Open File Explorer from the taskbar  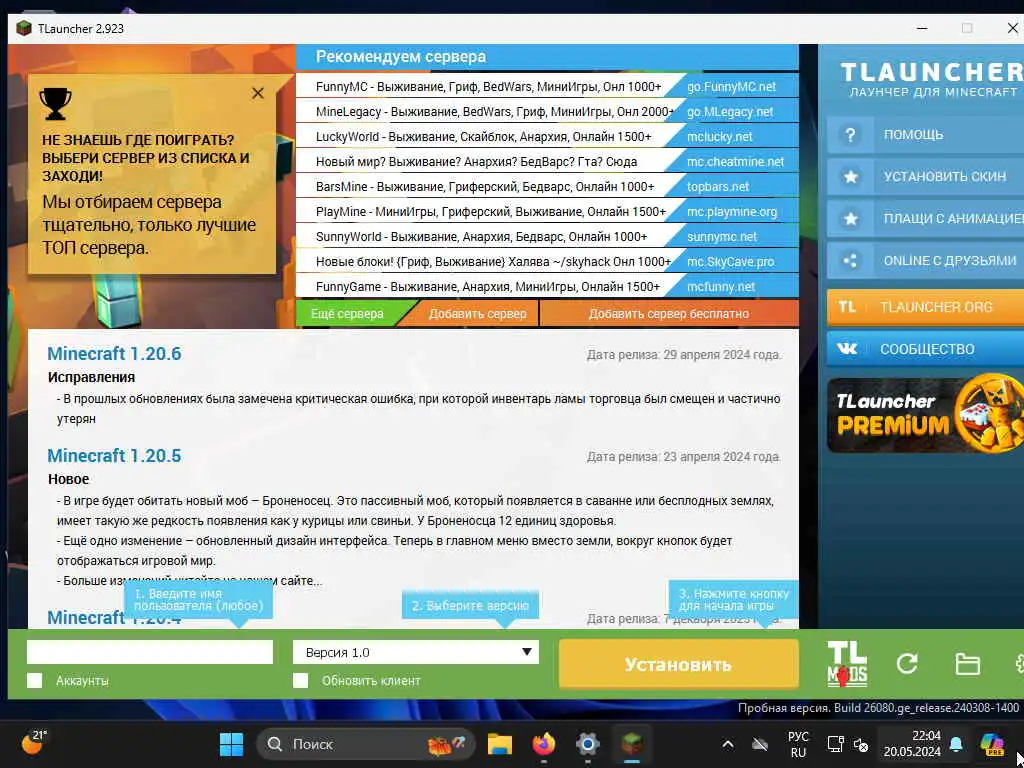[x=500, y=744]
